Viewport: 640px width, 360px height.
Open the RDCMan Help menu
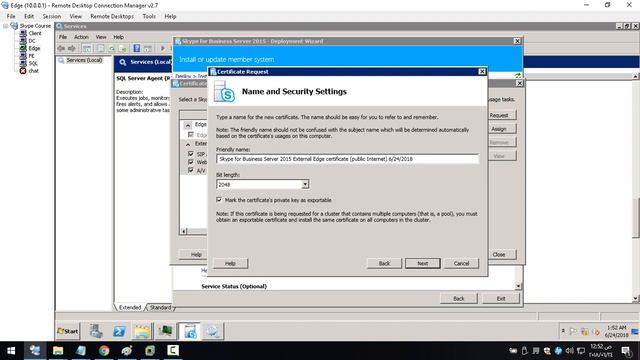(x=170, y=16)
